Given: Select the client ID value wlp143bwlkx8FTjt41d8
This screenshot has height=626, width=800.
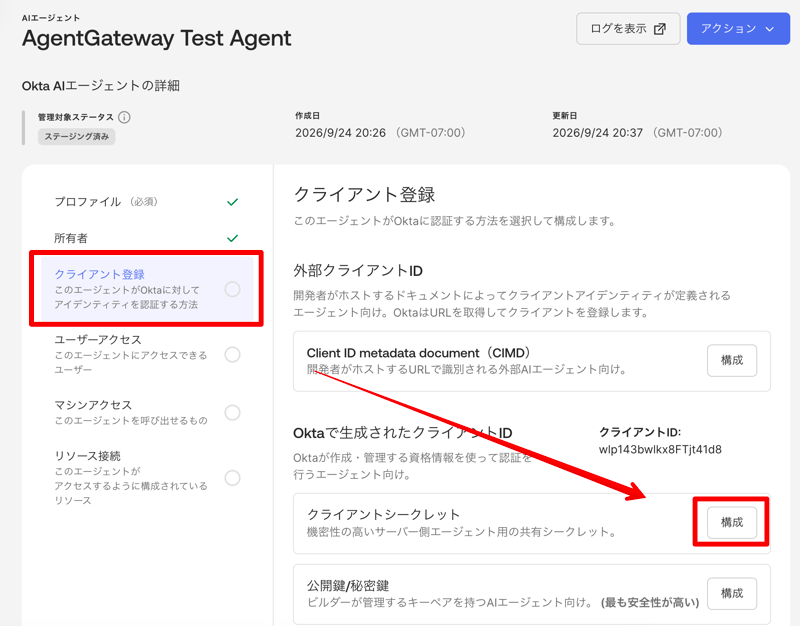Looking at the screenshot, I should point(660,449).
